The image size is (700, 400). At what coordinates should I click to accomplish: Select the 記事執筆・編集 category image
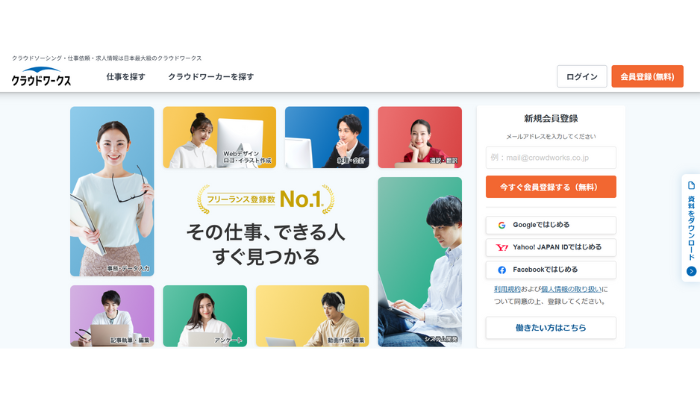tap(112, 316)
